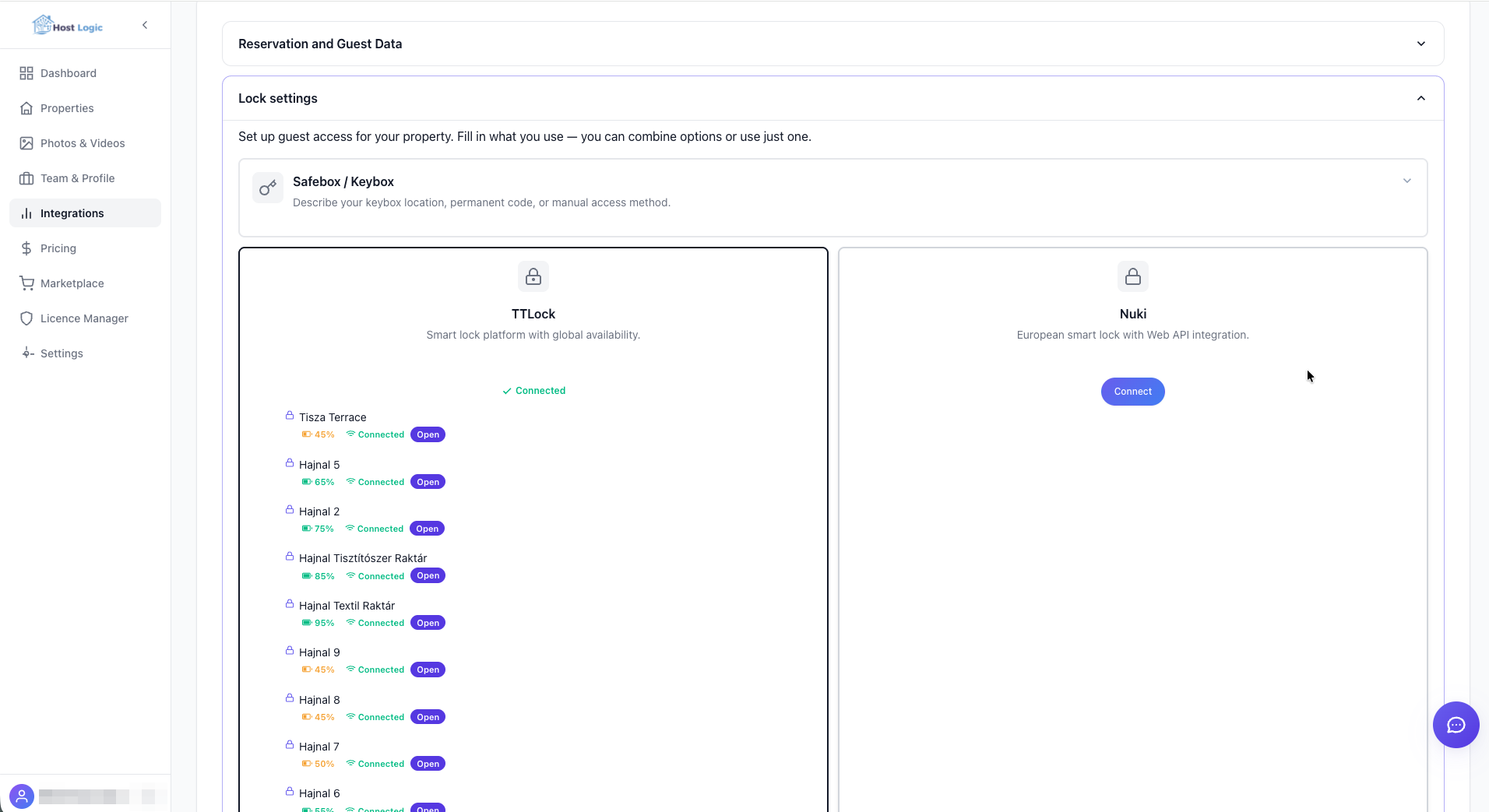The image size is (1489, 812).
Task: Click the lock icon beside Hajnal 2
Action: (290, 510)
